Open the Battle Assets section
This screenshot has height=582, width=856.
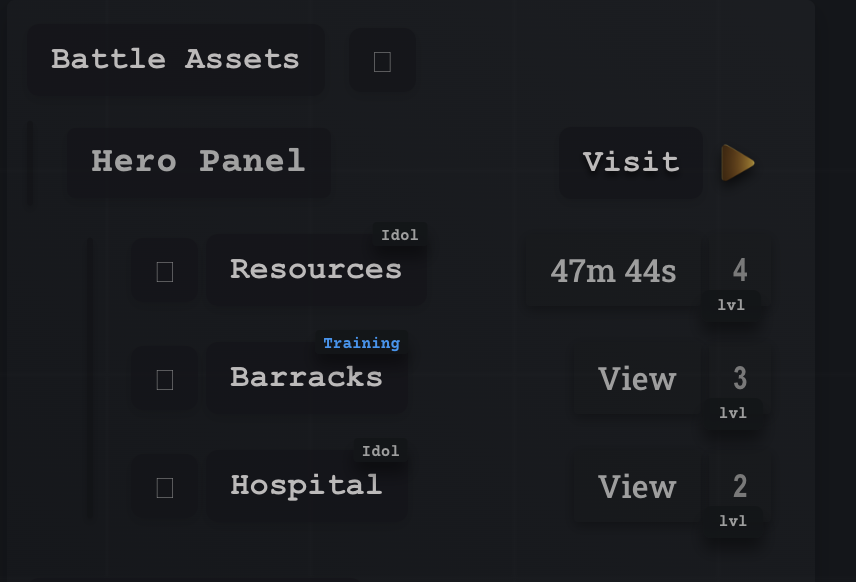(x=176, y=60)
